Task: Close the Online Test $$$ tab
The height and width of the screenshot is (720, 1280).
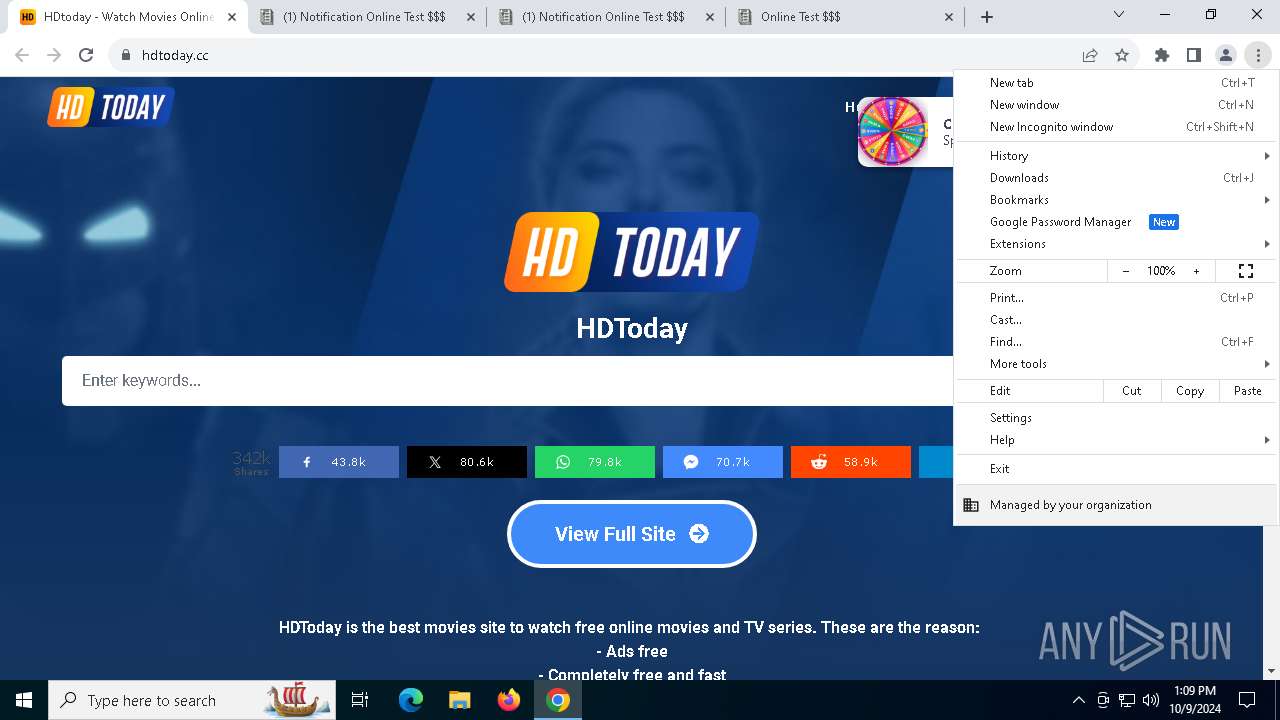Action: click(949, 17)
